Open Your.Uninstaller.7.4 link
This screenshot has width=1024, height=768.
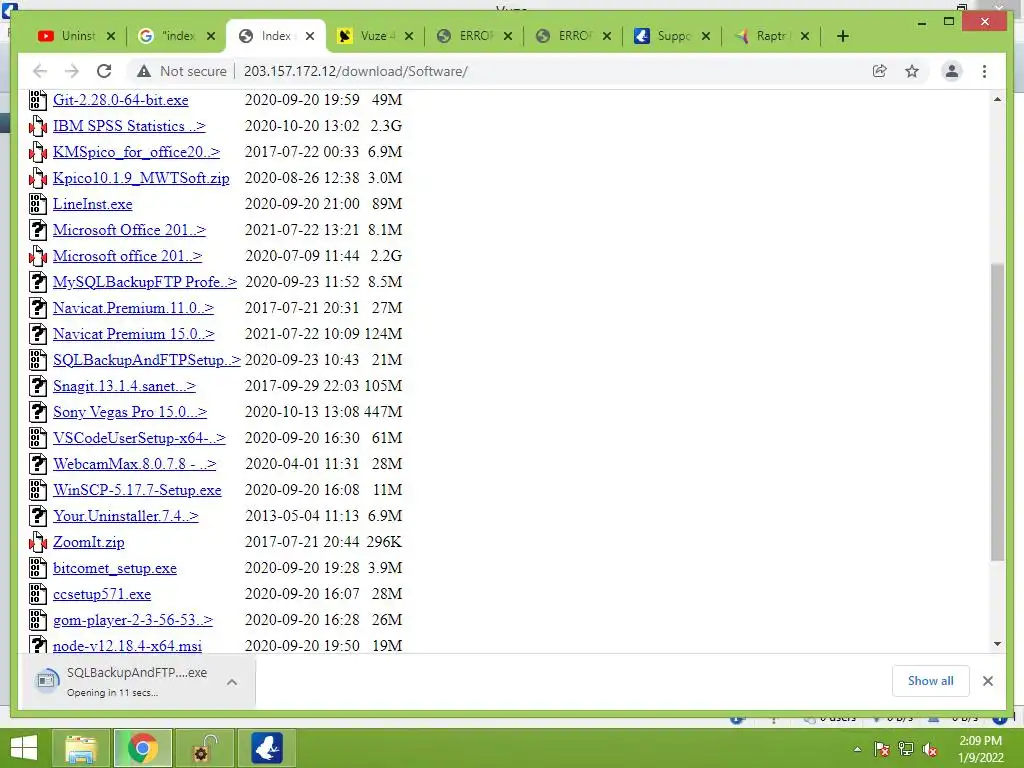[125, 516]
